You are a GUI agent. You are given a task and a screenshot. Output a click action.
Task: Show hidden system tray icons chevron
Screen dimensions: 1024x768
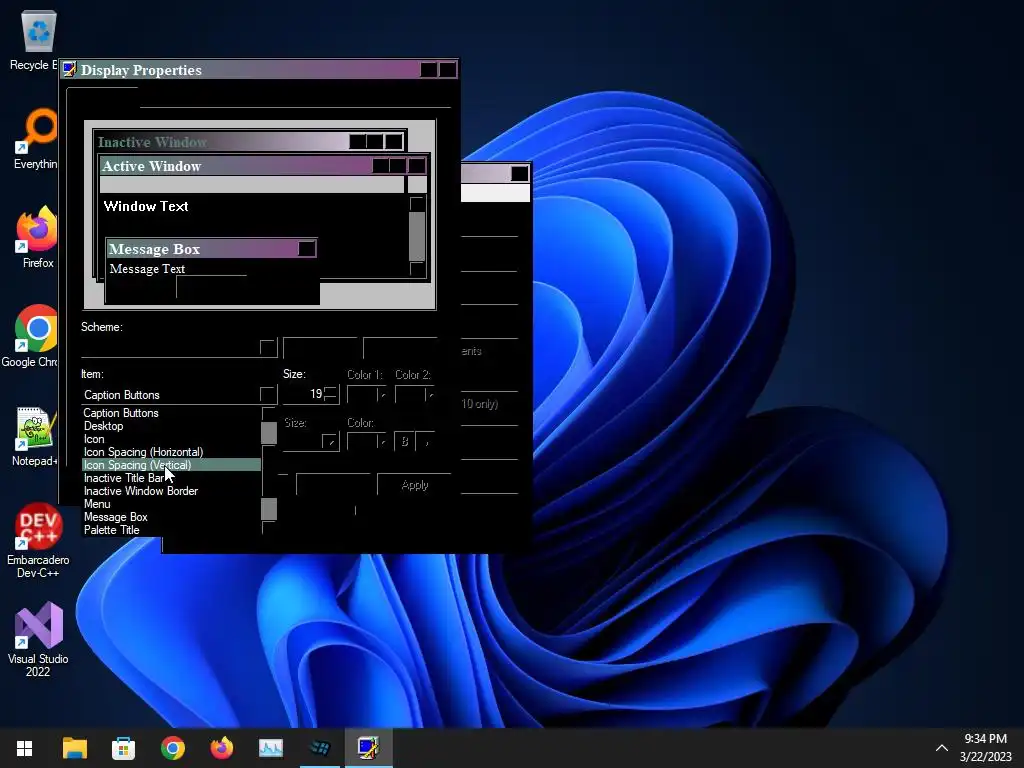point(942,748)
